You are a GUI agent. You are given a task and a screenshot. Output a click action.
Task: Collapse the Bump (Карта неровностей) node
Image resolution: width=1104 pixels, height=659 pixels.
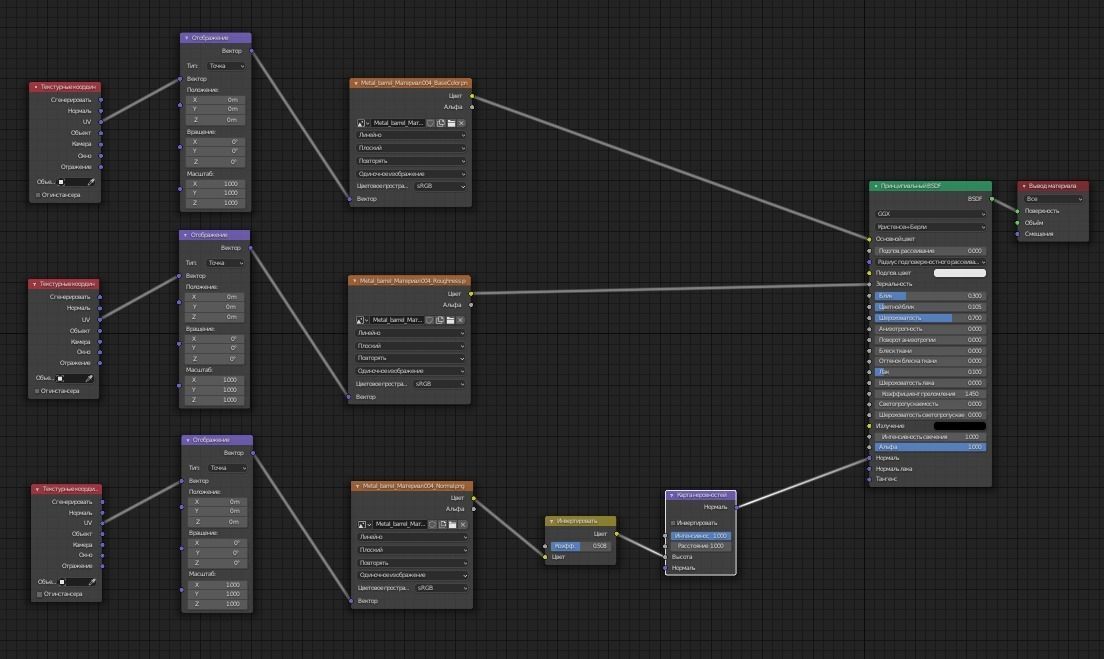pos(672,496)
